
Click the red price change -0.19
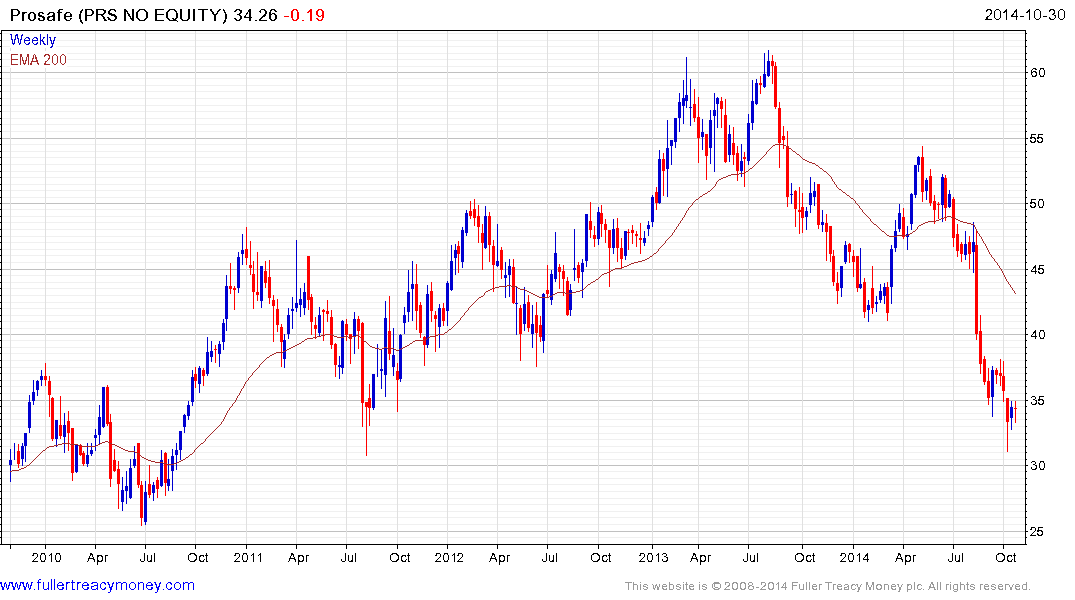(304, 15)
